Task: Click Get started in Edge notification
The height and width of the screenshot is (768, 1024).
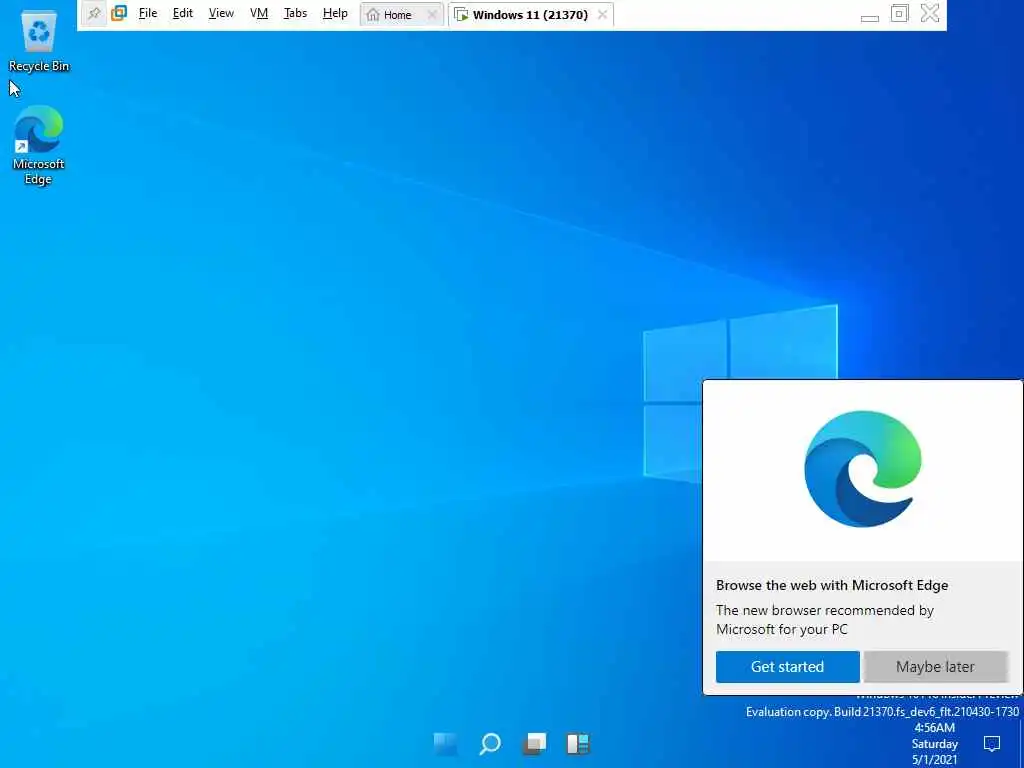Action: [x=787, y=667]
